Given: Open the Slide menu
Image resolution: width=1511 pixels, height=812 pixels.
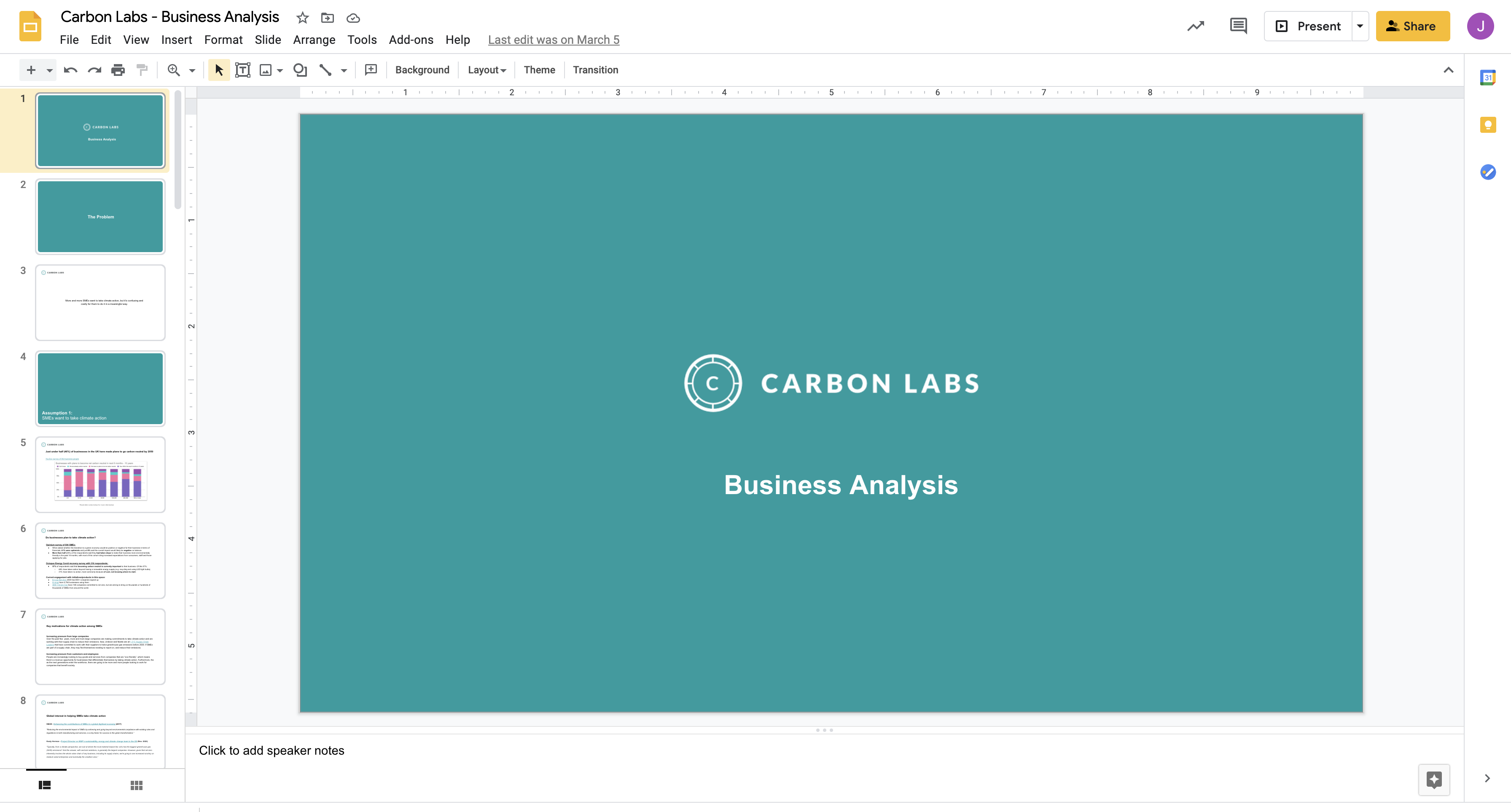Looking at the screenshot, I should [x=267, y=40].
